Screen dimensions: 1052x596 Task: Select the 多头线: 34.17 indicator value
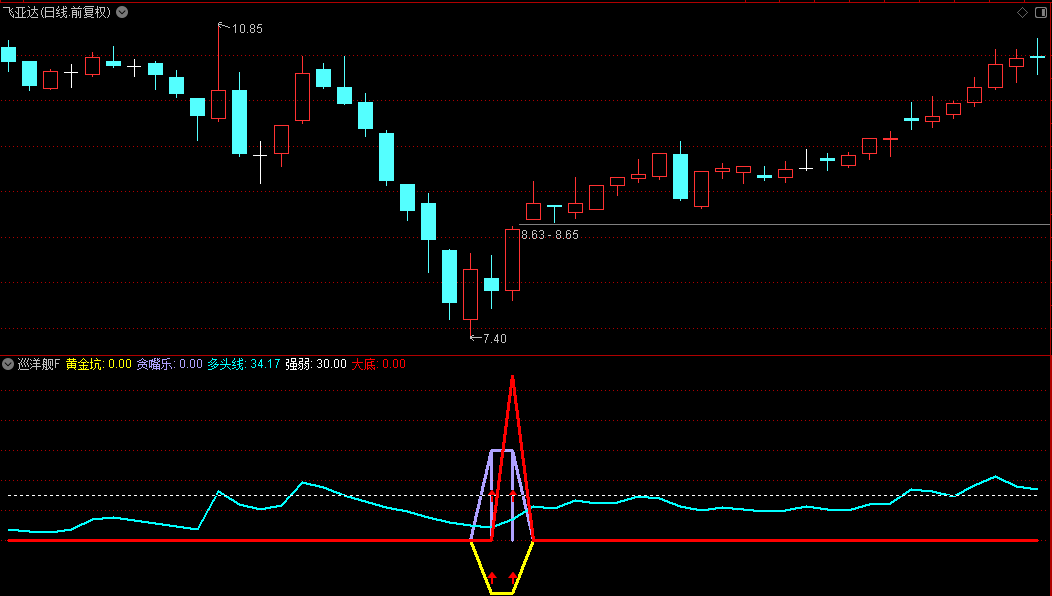(244, 364)
